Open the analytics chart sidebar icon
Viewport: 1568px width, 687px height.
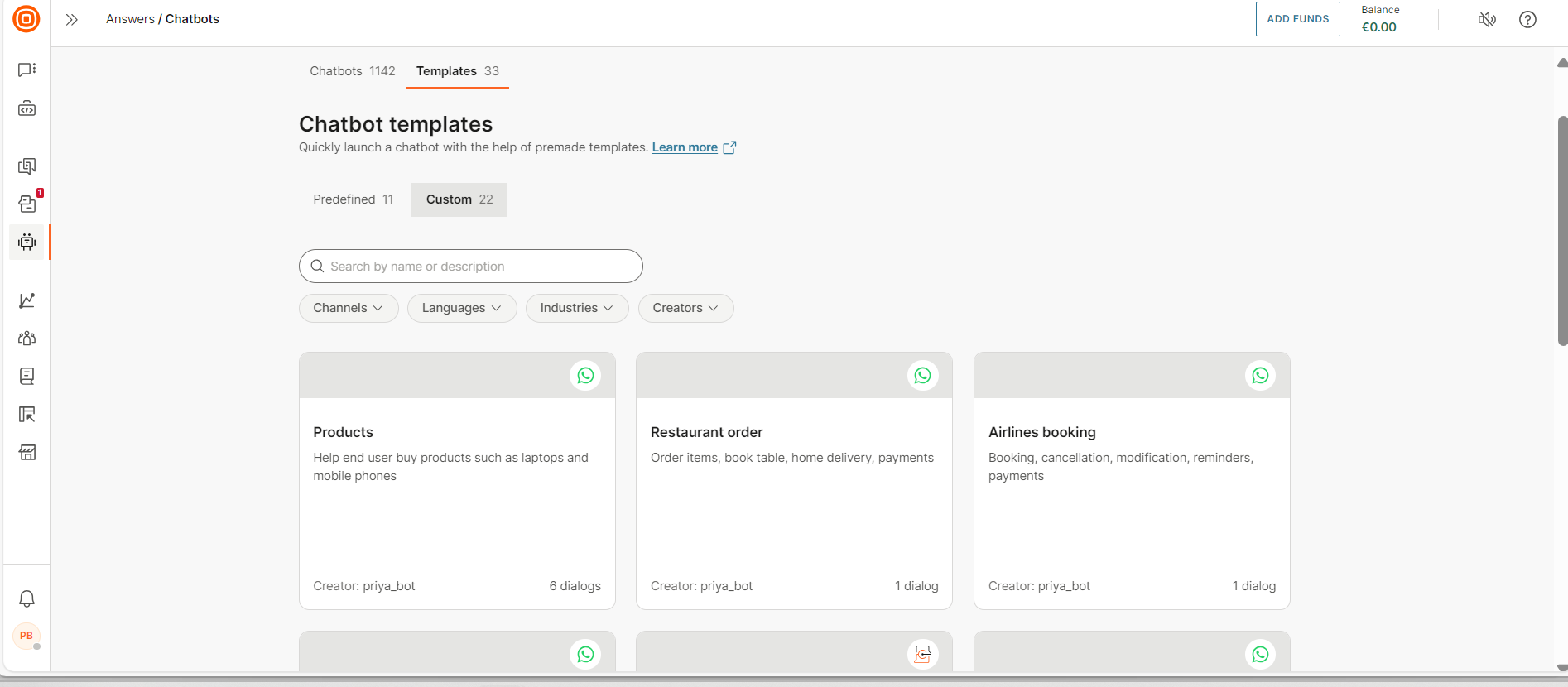tap(27, 300)
